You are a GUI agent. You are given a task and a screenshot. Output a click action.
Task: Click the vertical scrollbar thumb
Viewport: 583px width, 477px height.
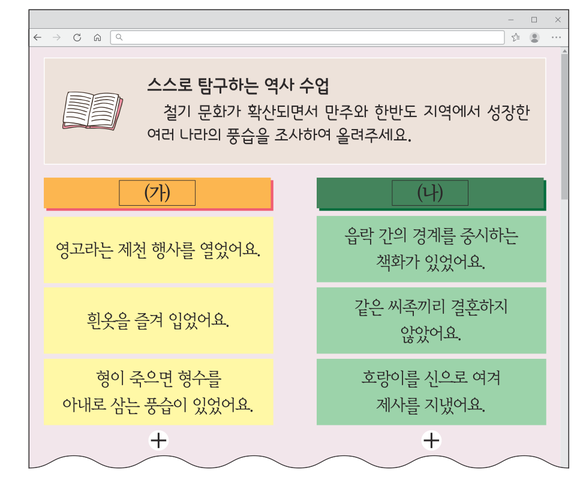pyautogui.click(x=564, y=126)
